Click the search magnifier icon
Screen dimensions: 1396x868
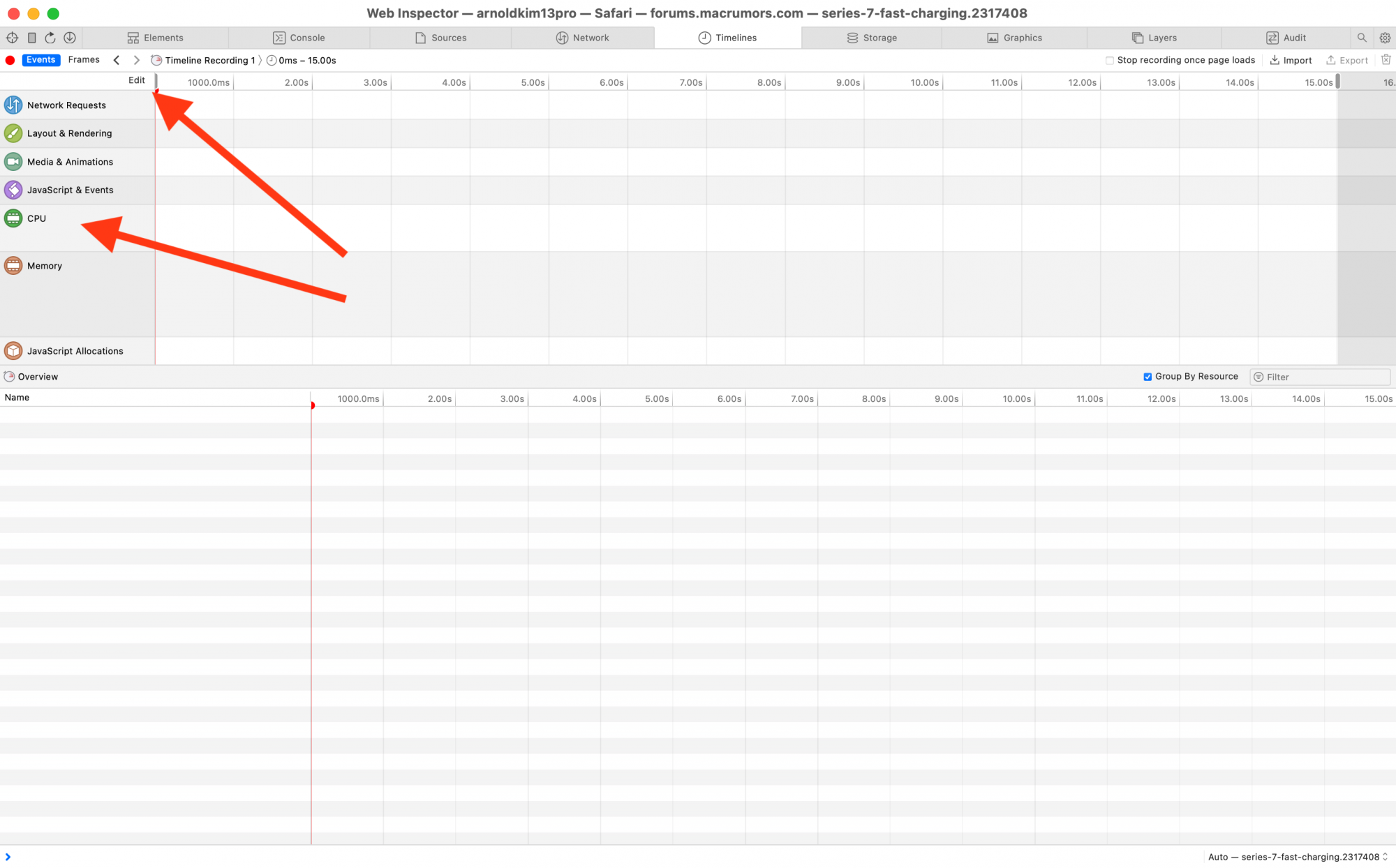tap(1362, 38)
